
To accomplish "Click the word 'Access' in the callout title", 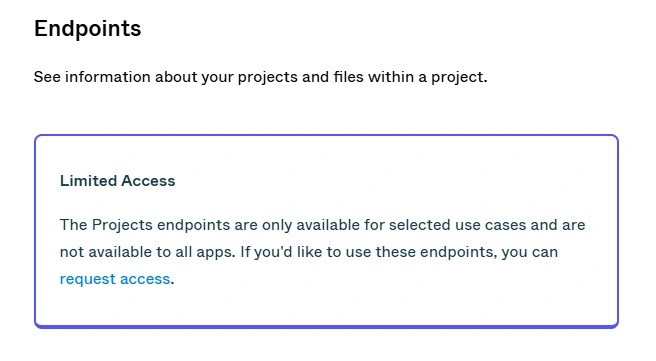I will tap(149, 181).
